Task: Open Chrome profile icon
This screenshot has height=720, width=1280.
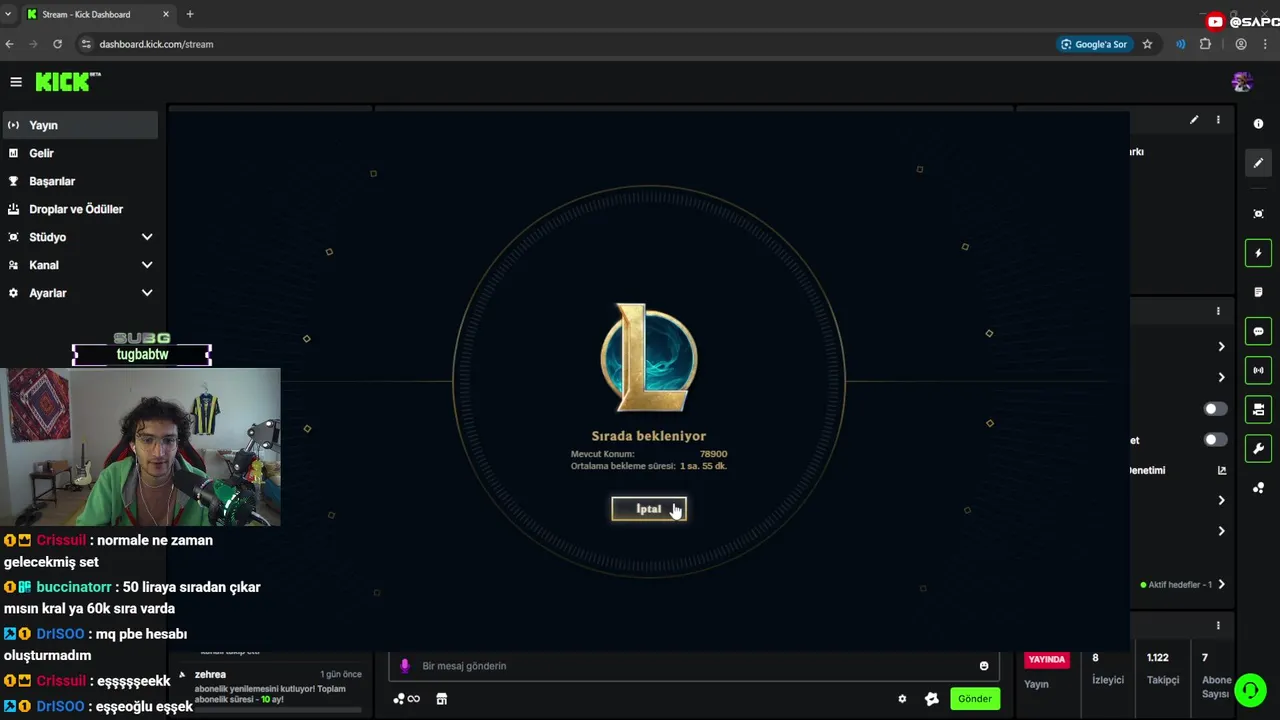Action: click(x=1241, y=44)
